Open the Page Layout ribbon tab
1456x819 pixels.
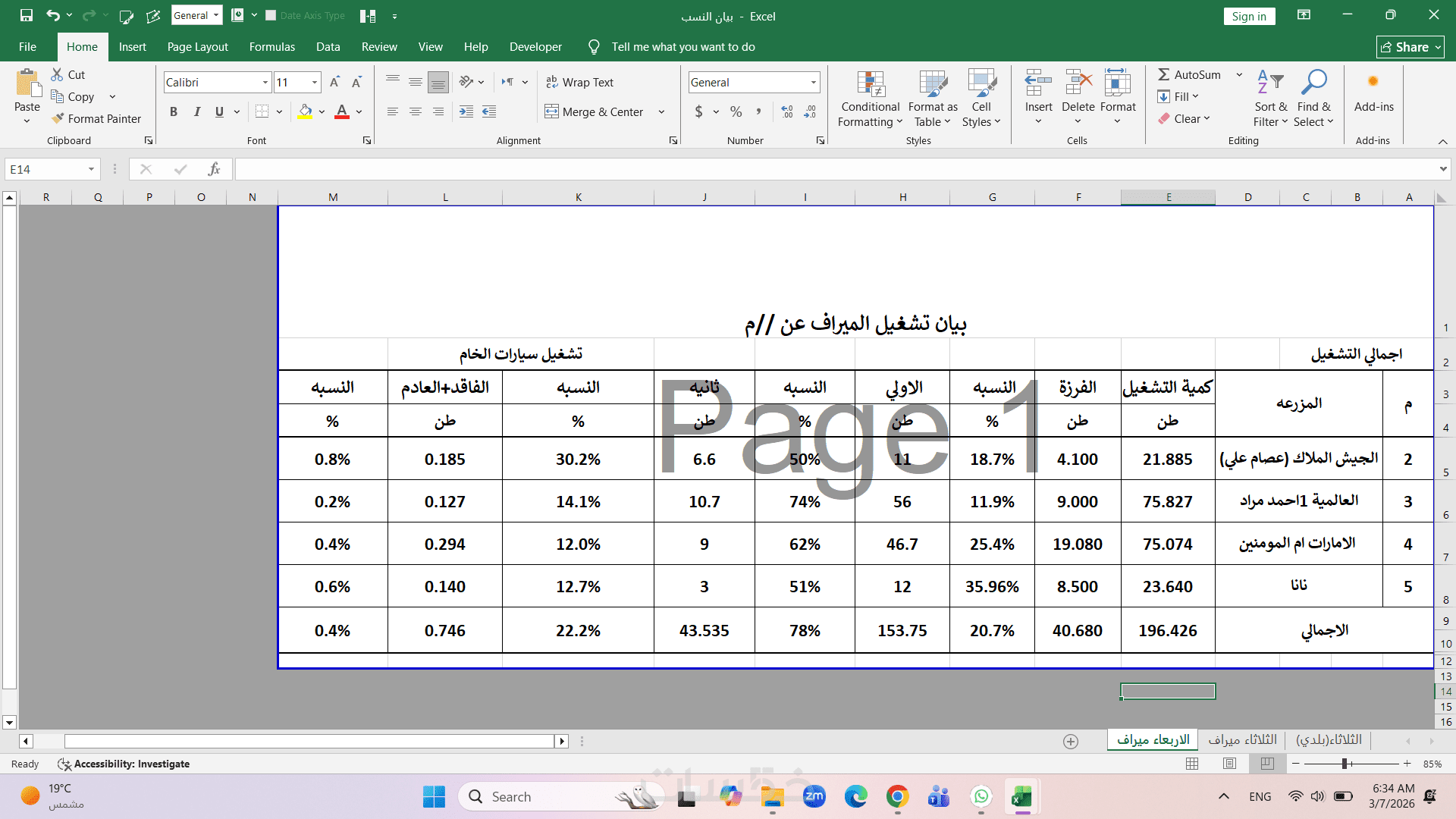[197, 47]
